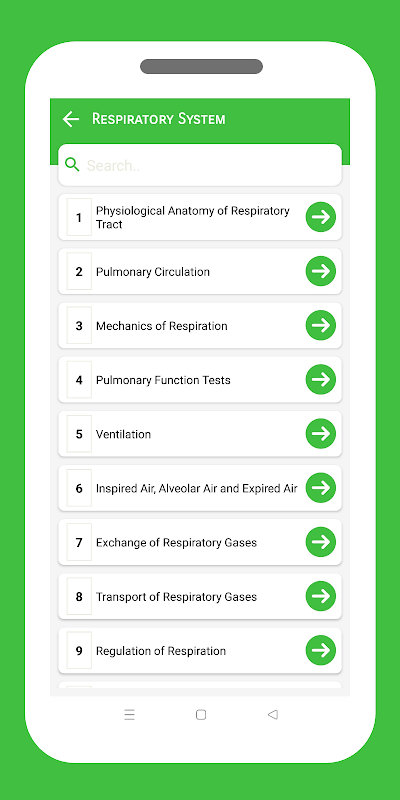Tap arrow button beside Pulmonary Circulation

(x=321, y=271)
